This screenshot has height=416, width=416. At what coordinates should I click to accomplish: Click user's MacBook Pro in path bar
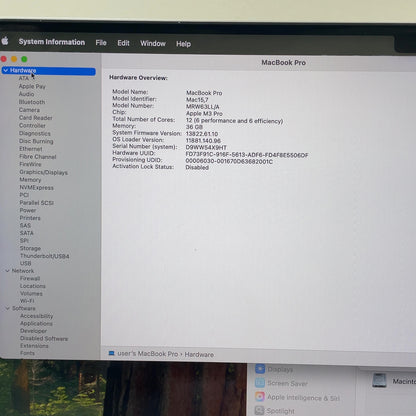148,354
